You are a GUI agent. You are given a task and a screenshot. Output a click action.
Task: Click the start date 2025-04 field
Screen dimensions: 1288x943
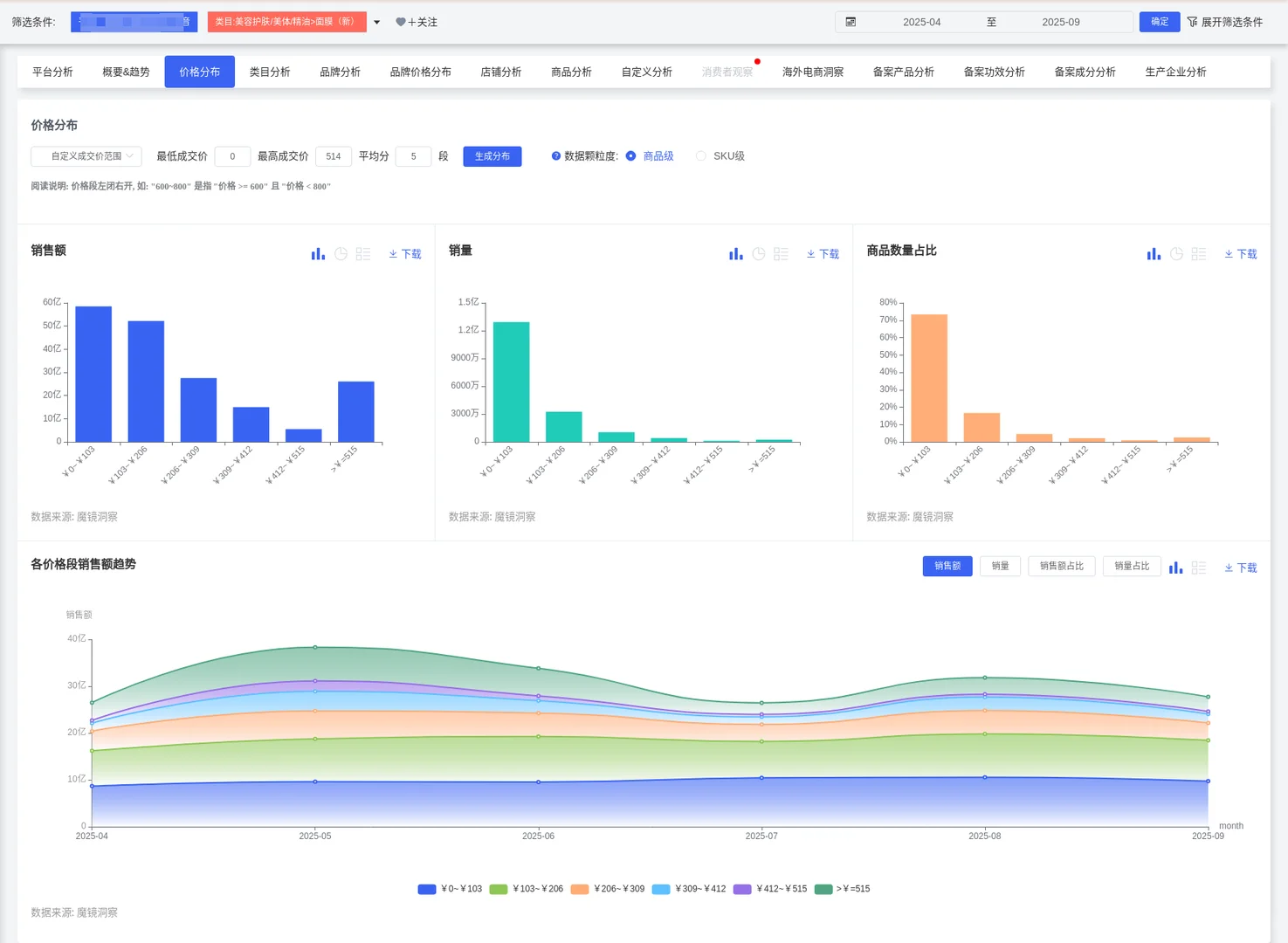click(922, 22)
